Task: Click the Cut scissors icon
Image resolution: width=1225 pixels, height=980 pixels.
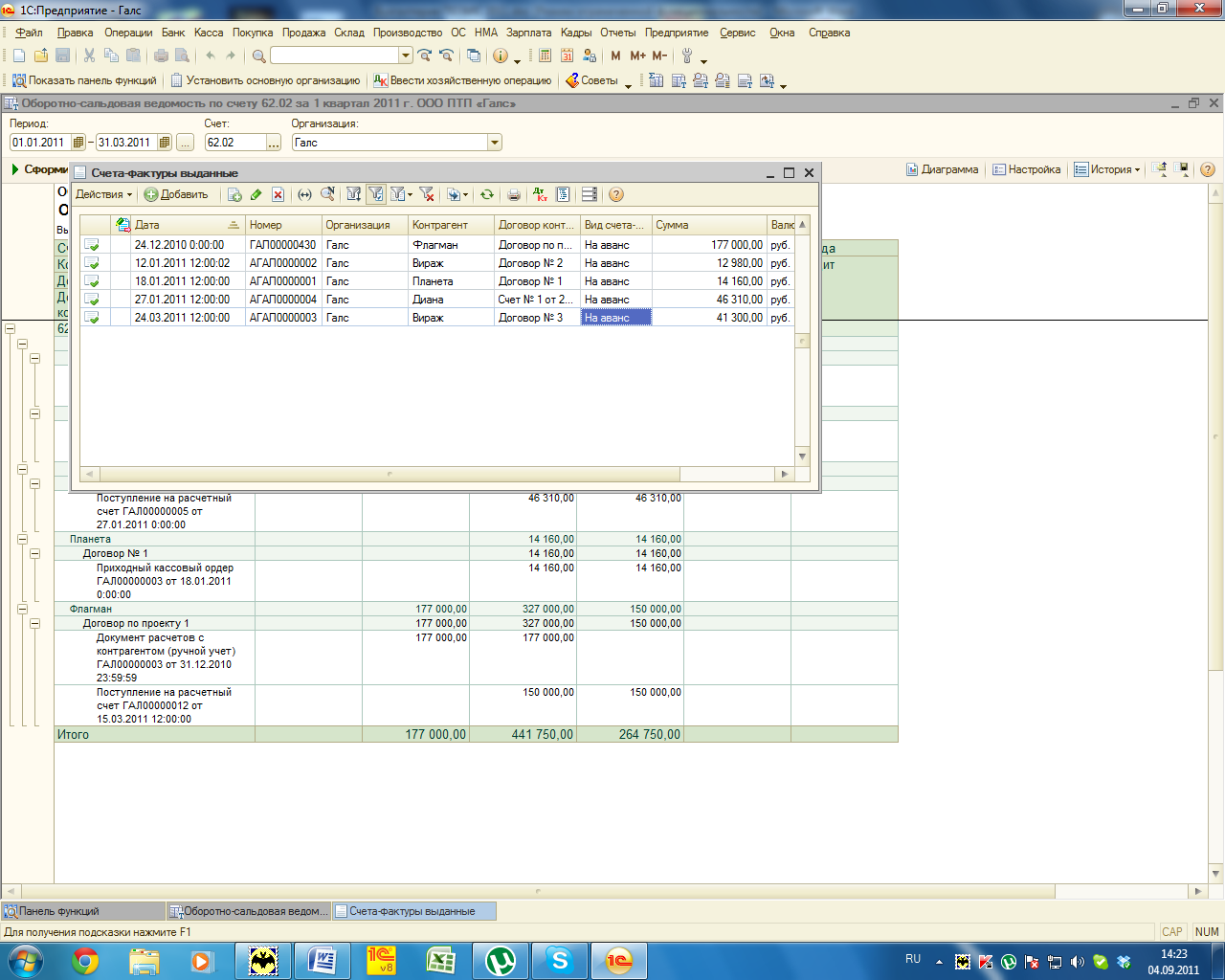Action: click(89, 56)
